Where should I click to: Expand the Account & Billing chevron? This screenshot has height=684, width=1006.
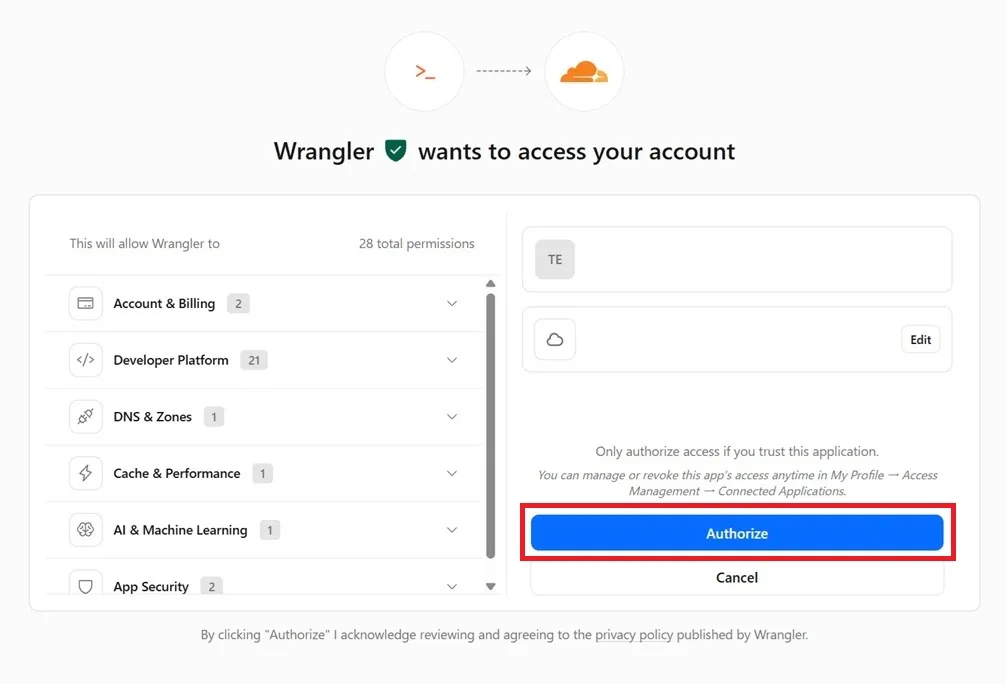(452, 304)
